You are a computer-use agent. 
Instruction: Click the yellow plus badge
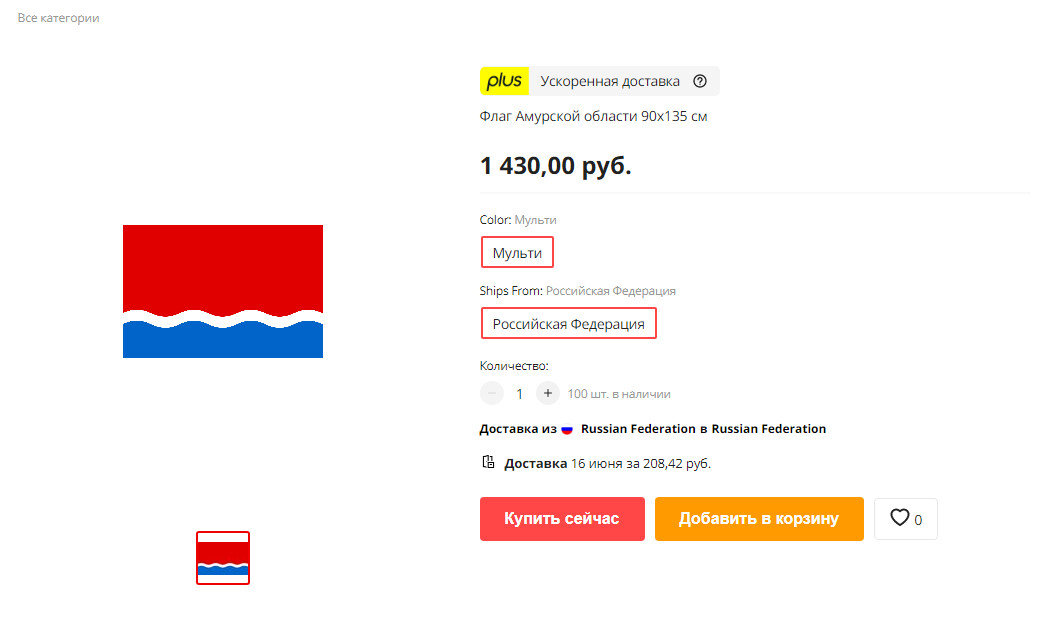pos(504,81)
